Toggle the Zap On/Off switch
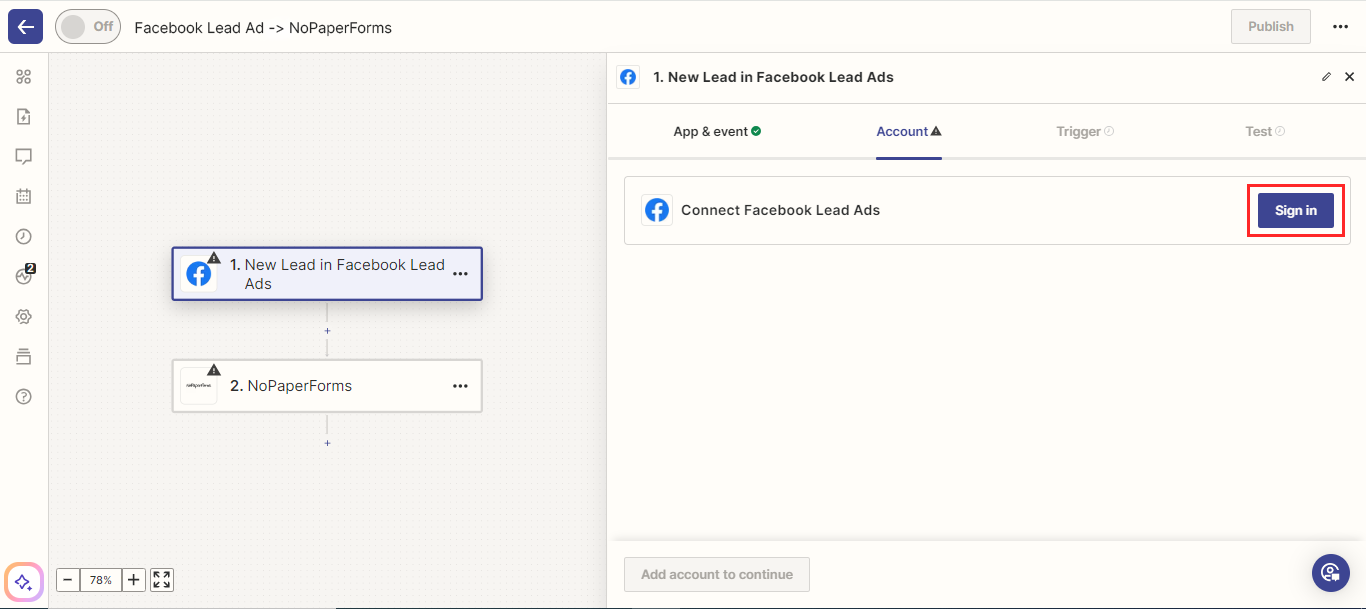 point(88,26)
